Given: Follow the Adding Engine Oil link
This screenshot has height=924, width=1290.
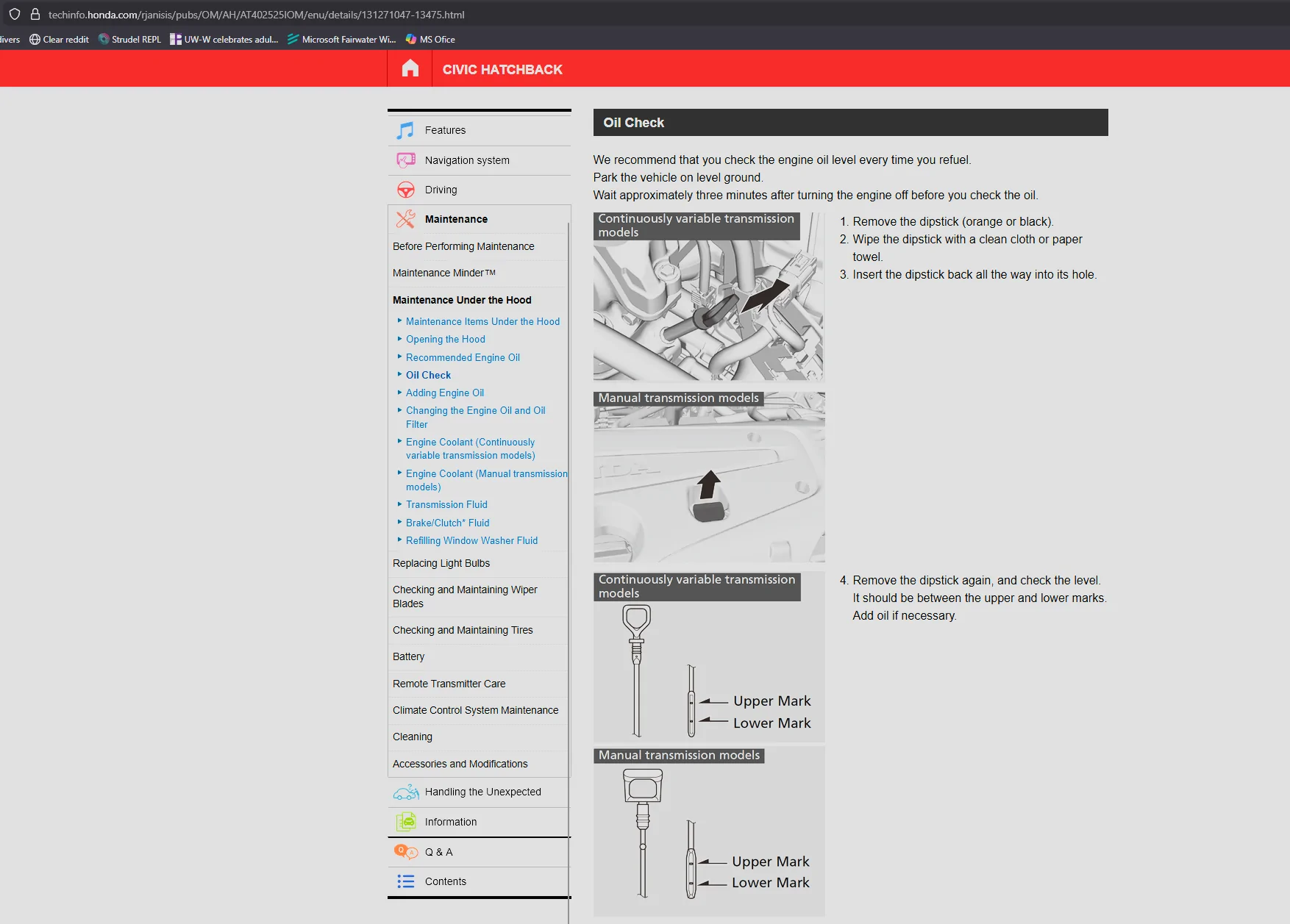Looking at the screenshot, I should point(445,393).
